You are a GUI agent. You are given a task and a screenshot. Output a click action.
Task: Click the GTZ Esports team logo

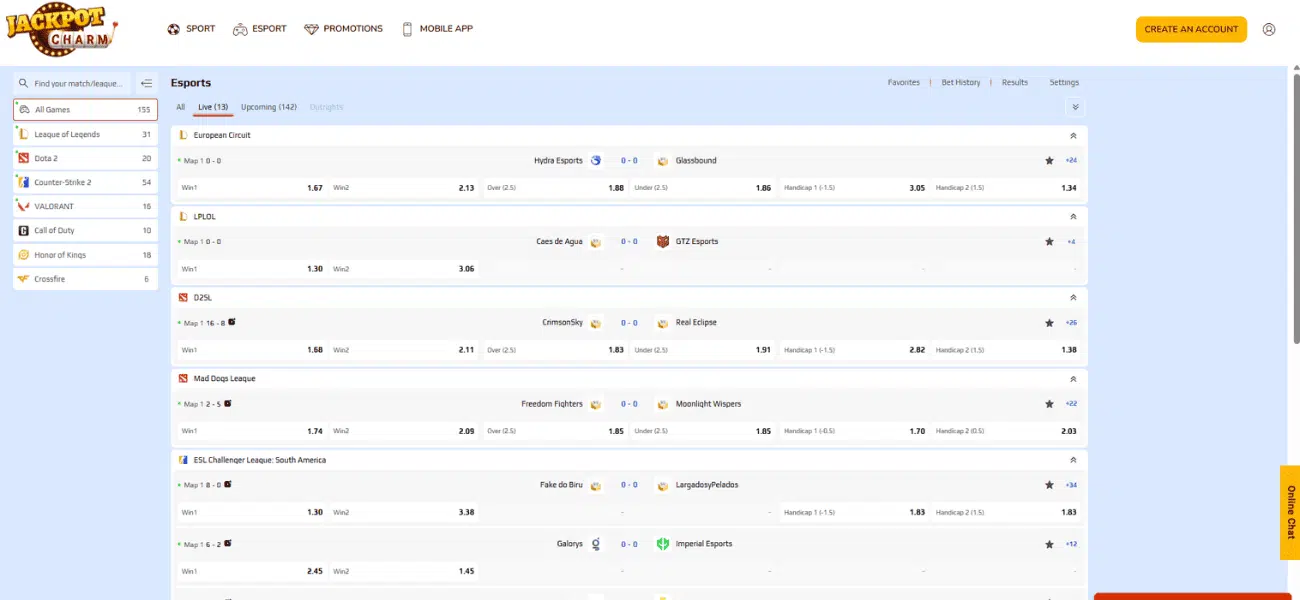(662, 241)
